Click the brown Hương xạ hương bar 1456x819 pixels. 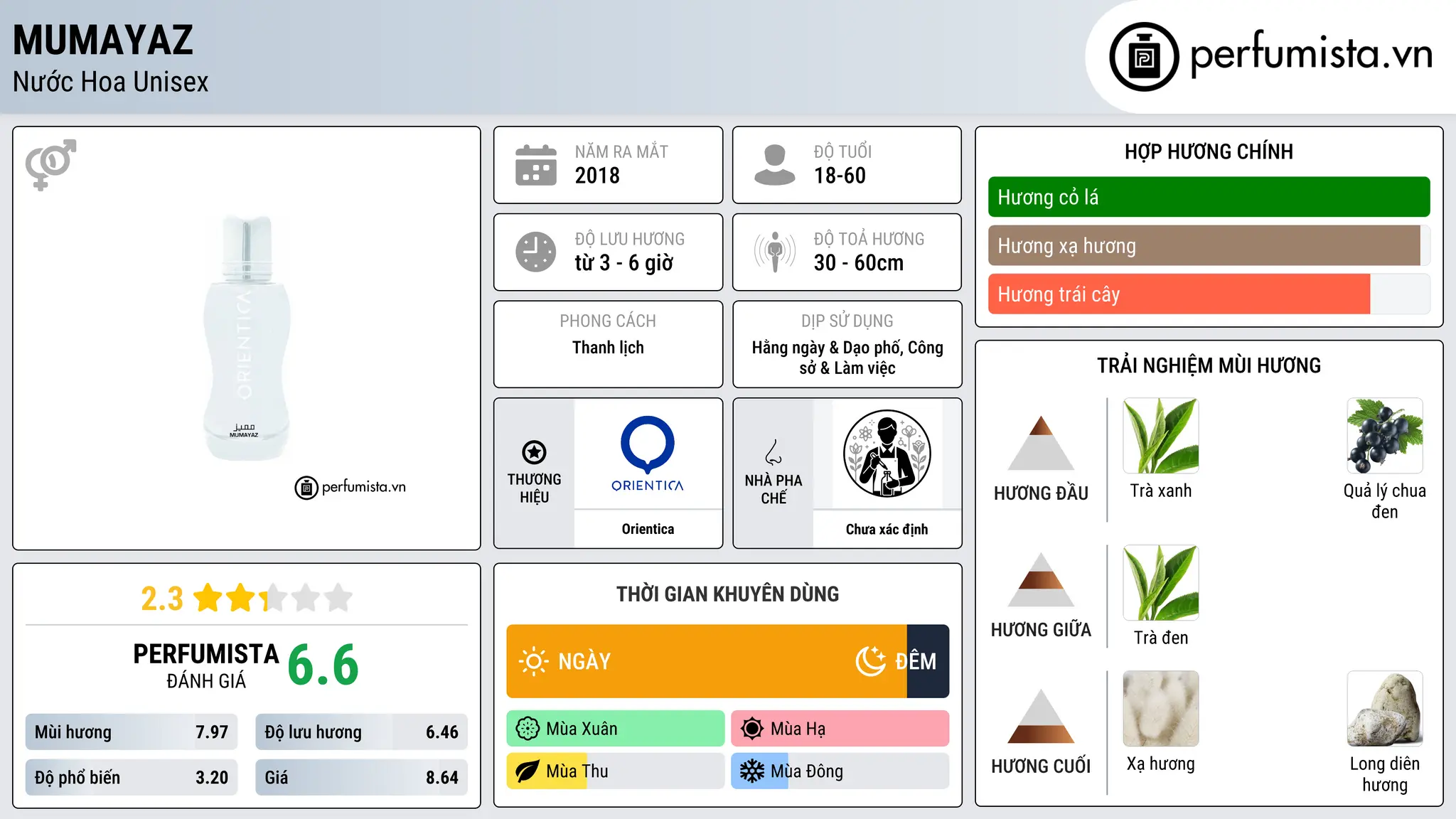click(x=1204, y=246)
